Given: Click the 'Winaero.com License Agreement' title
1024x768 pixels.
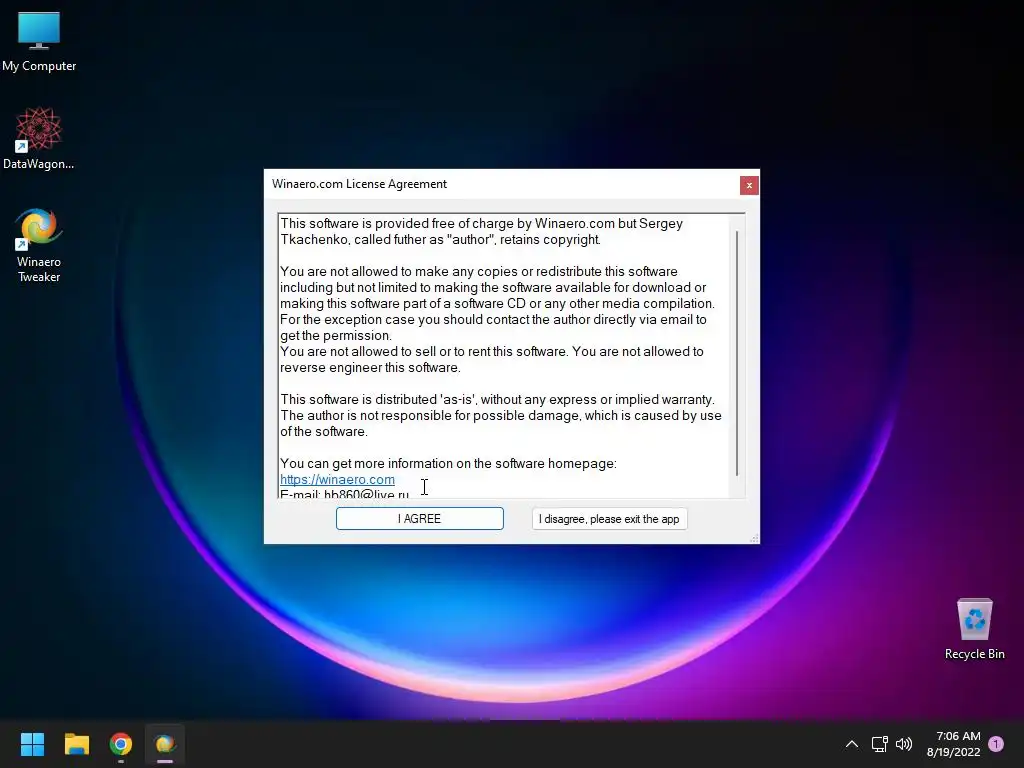Looking at the screenshot, I should [x=359, y=184].
